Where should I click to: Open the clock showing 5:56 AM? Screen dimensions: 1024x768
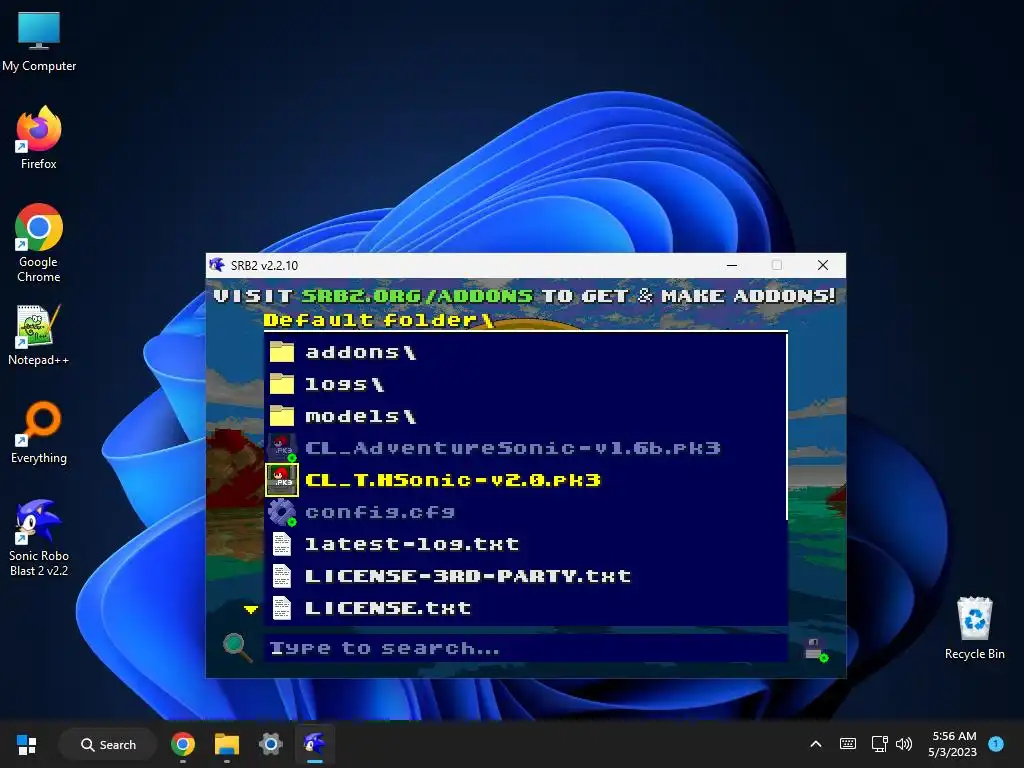point(953,744)
